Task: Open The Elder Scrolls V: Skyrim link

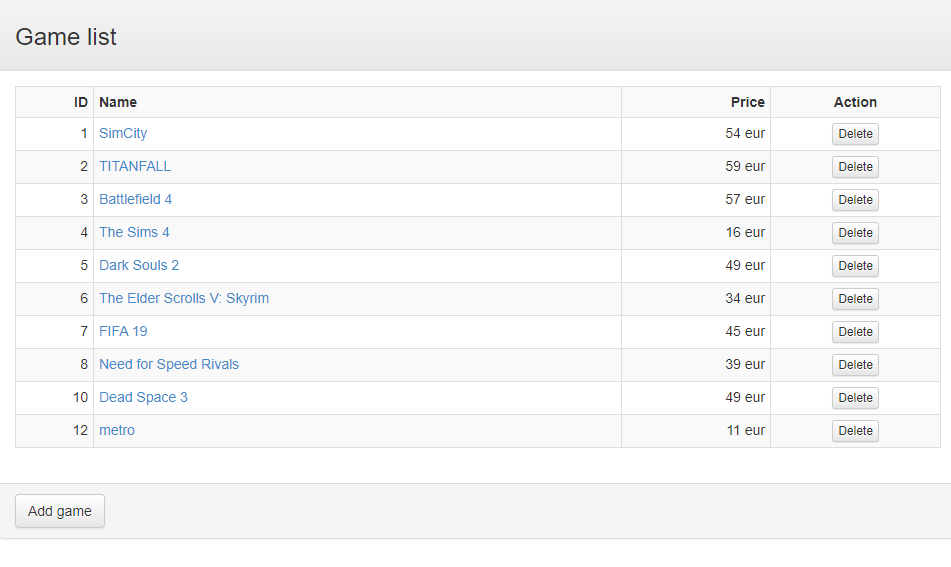Action: (x=184, y=298)
